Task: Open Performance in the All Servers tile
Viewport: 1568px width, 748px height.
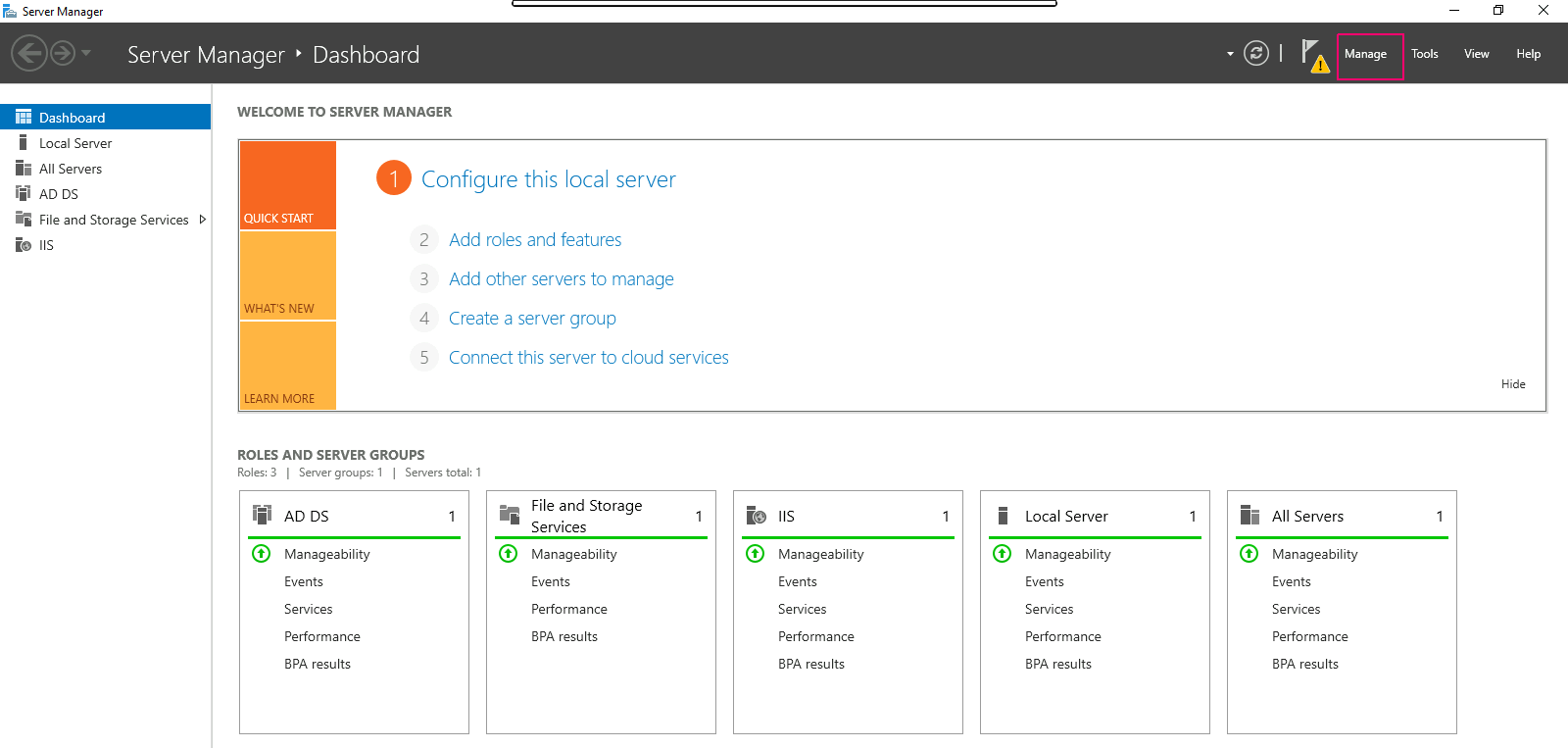Action: [x=1310, y=636]
